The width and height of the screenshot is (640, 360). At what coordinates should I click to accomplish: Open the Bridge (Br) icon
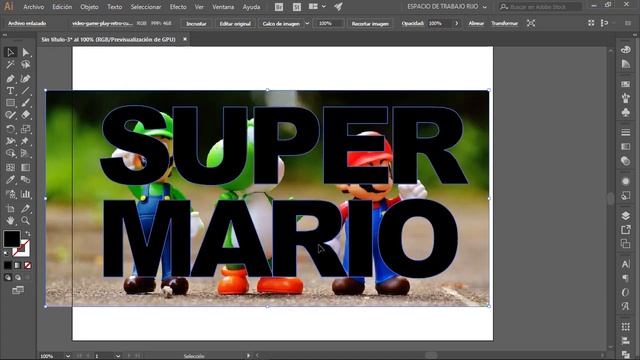click(x=279, y=7)
